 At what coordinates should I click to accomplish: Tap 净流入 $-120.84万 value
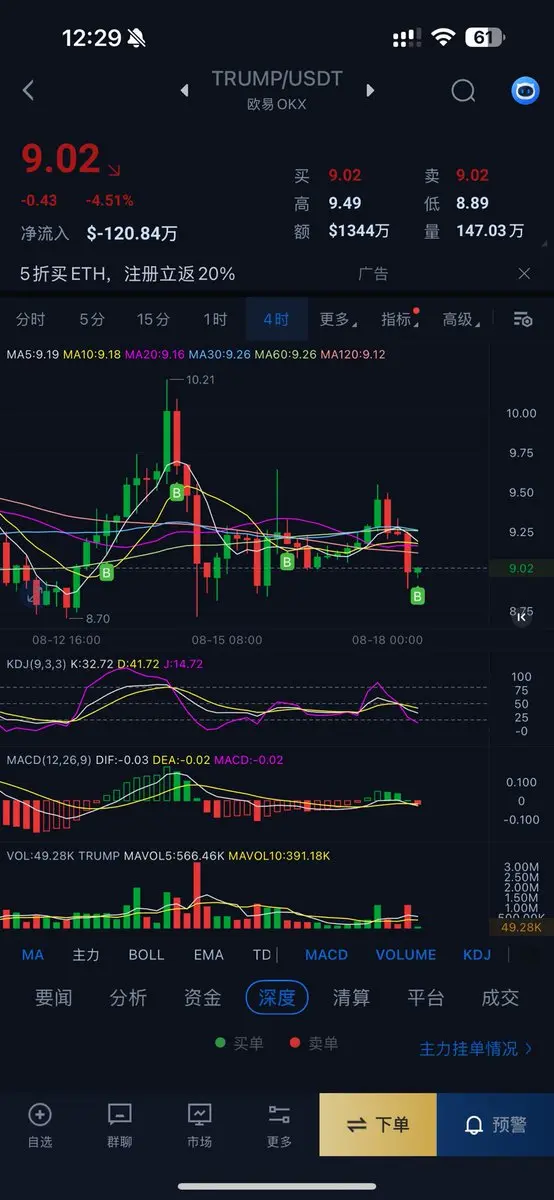pos(132,233)
